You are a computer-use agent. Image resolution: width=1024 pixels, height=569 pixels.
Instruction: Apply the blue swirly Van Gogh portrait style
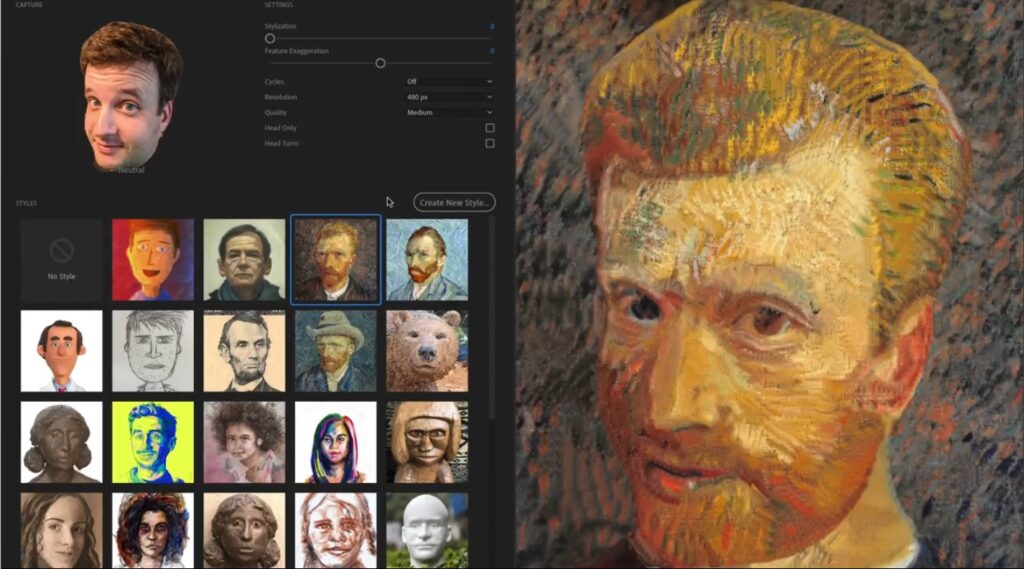(427, 259)
